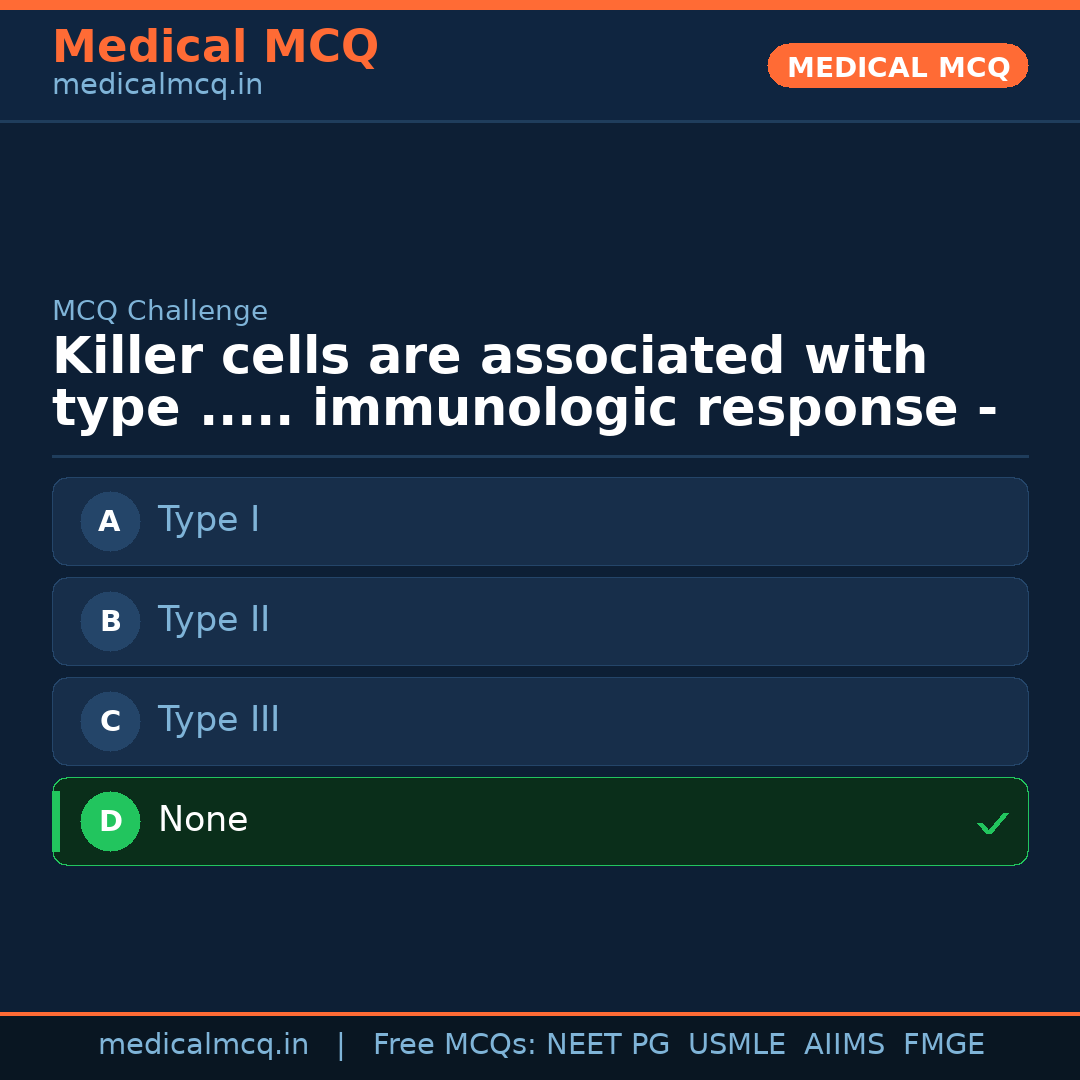Expand the MCQ Challenge section
The height and width of the screenshot is (1080, 1080).
click(160, 311)
